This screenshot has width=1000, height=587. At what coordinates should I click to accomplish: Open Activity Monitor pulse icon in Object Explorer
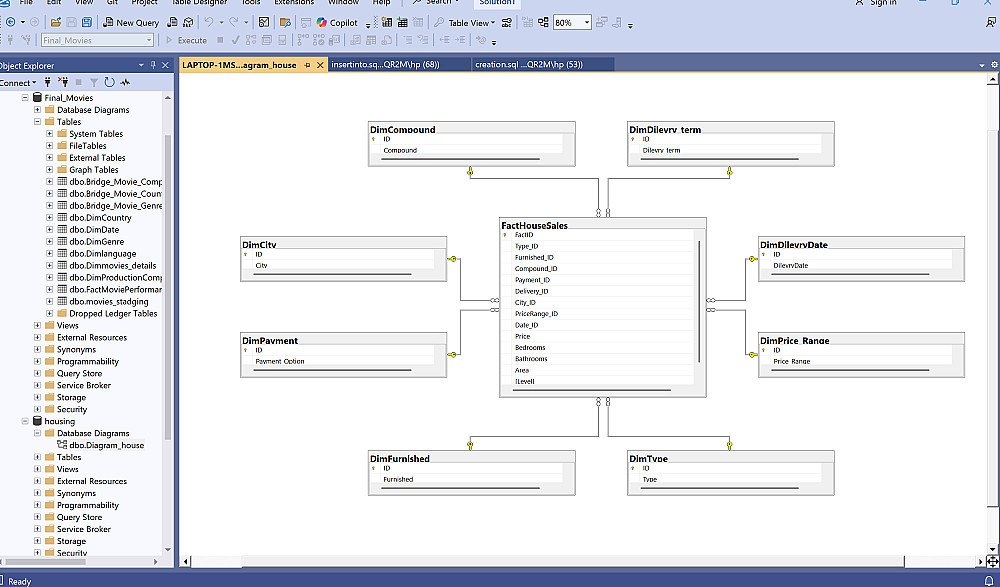click(x=125, y=82)
